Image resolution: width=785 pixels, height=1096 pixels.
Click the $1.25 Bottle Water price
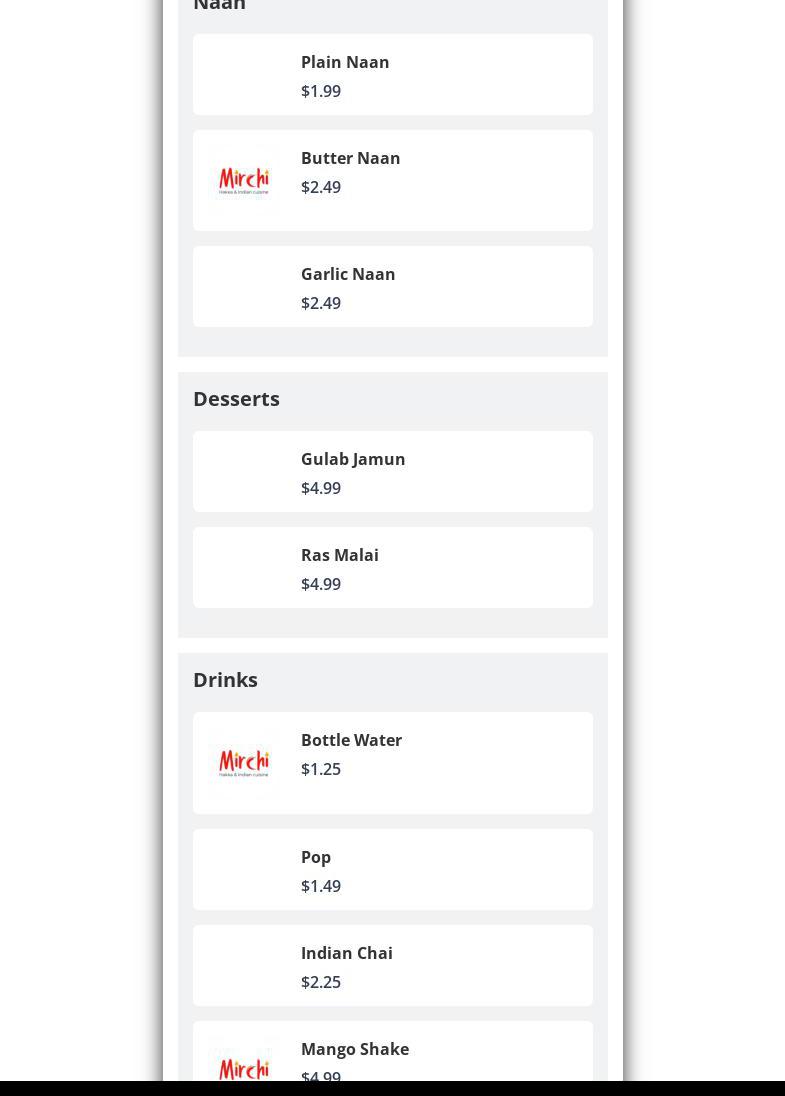pos(320,769)
